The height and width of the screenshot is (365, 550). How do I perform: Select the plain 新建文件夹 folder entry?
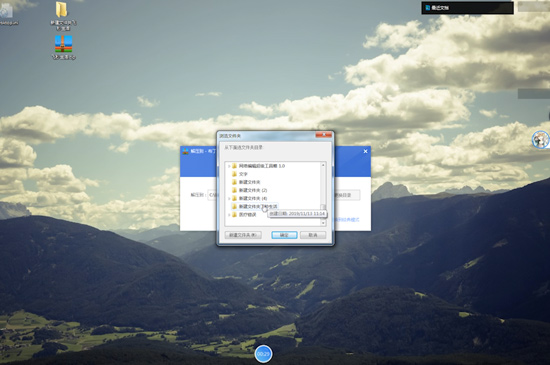[x=249, y=182]
